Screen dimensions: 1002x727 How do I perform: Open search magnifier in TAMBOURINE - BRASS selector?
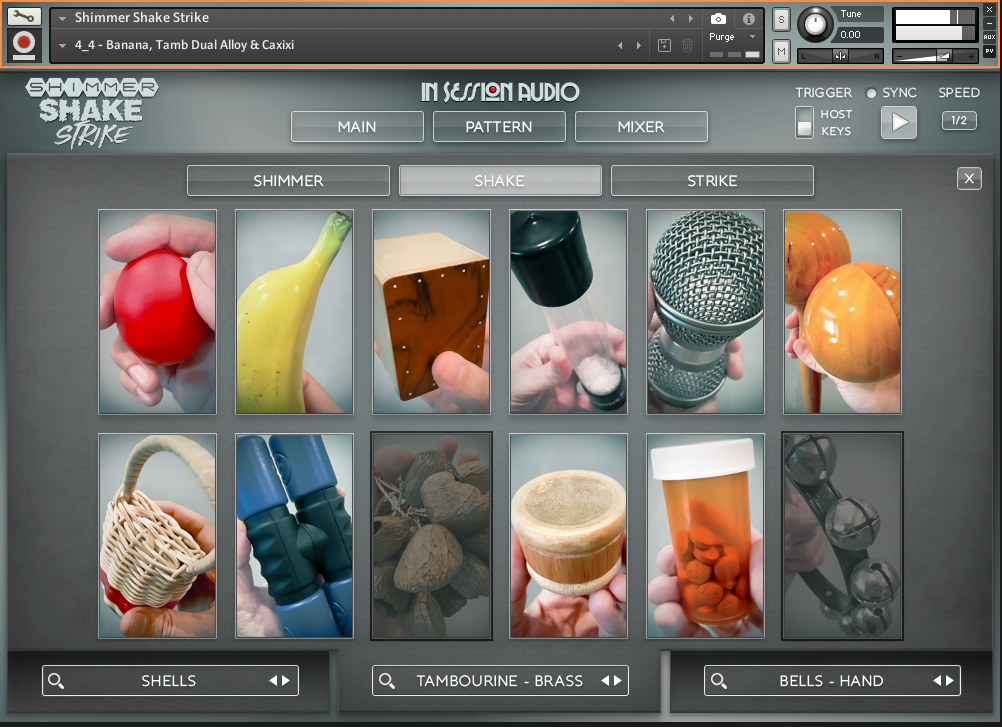point(387,681)
